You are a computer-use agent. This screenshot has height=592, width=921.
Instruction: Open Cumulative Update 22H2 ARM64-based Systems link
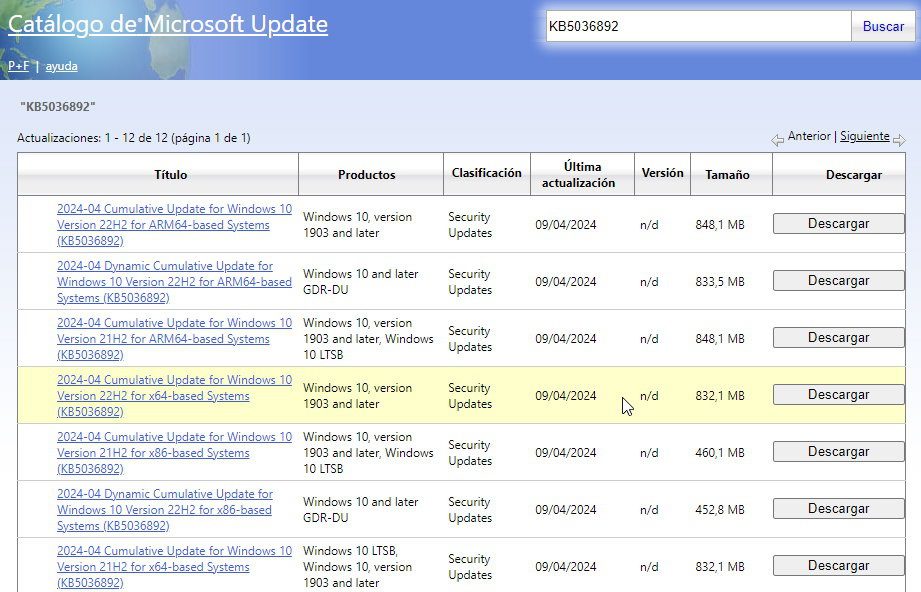(x=174, y=225)
